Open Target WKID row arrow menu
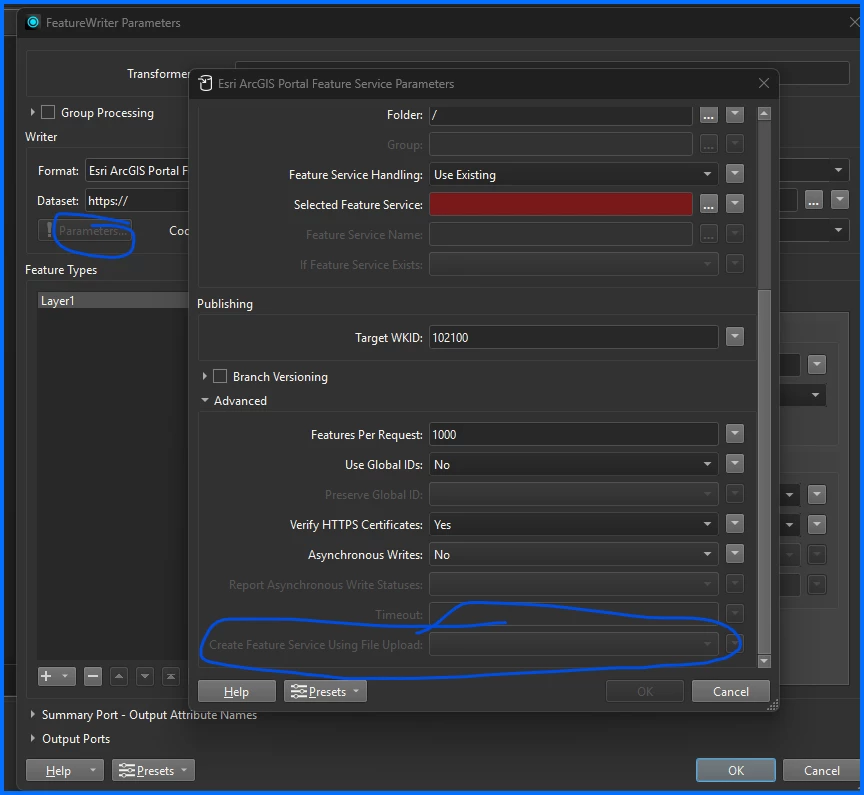 (735, 337)
